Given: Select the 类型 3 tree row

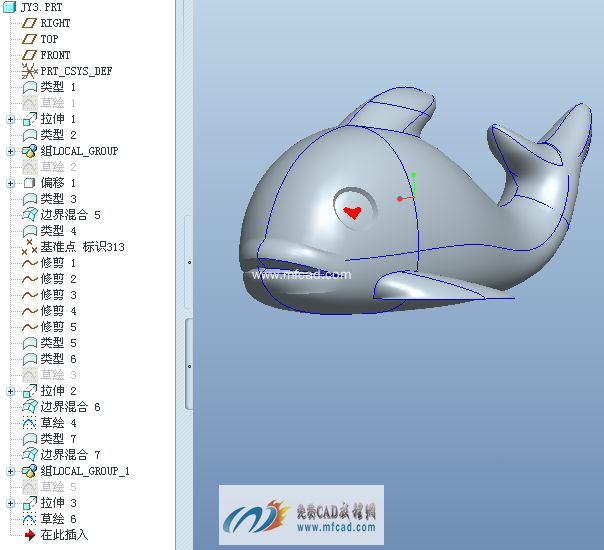Looking at the screenshot, I should tap(49, 199).
